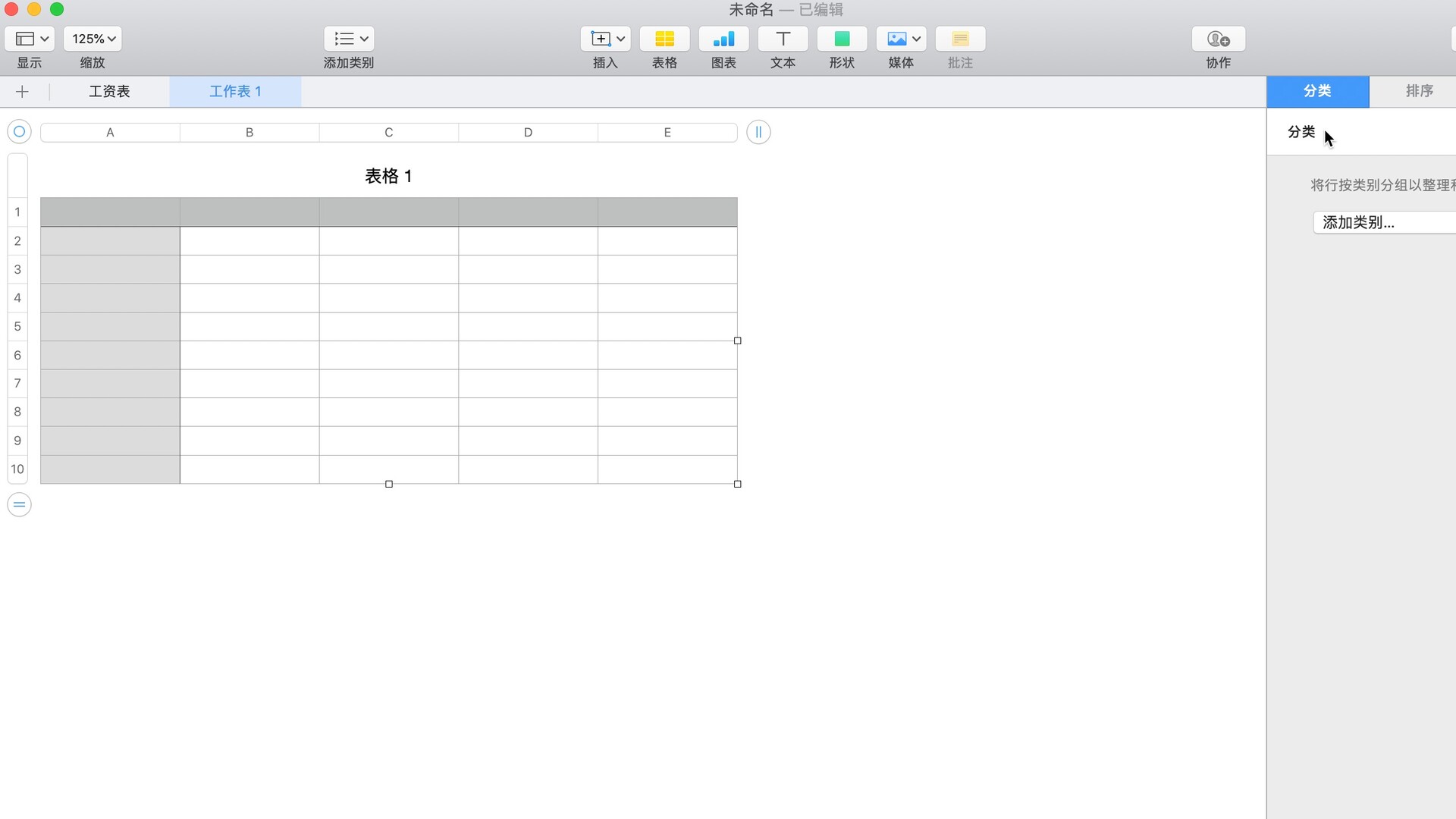Screen dimensions: 1456x819
Task: Select the green fill swatch on 形状 icon
Action: coord(842,39)
